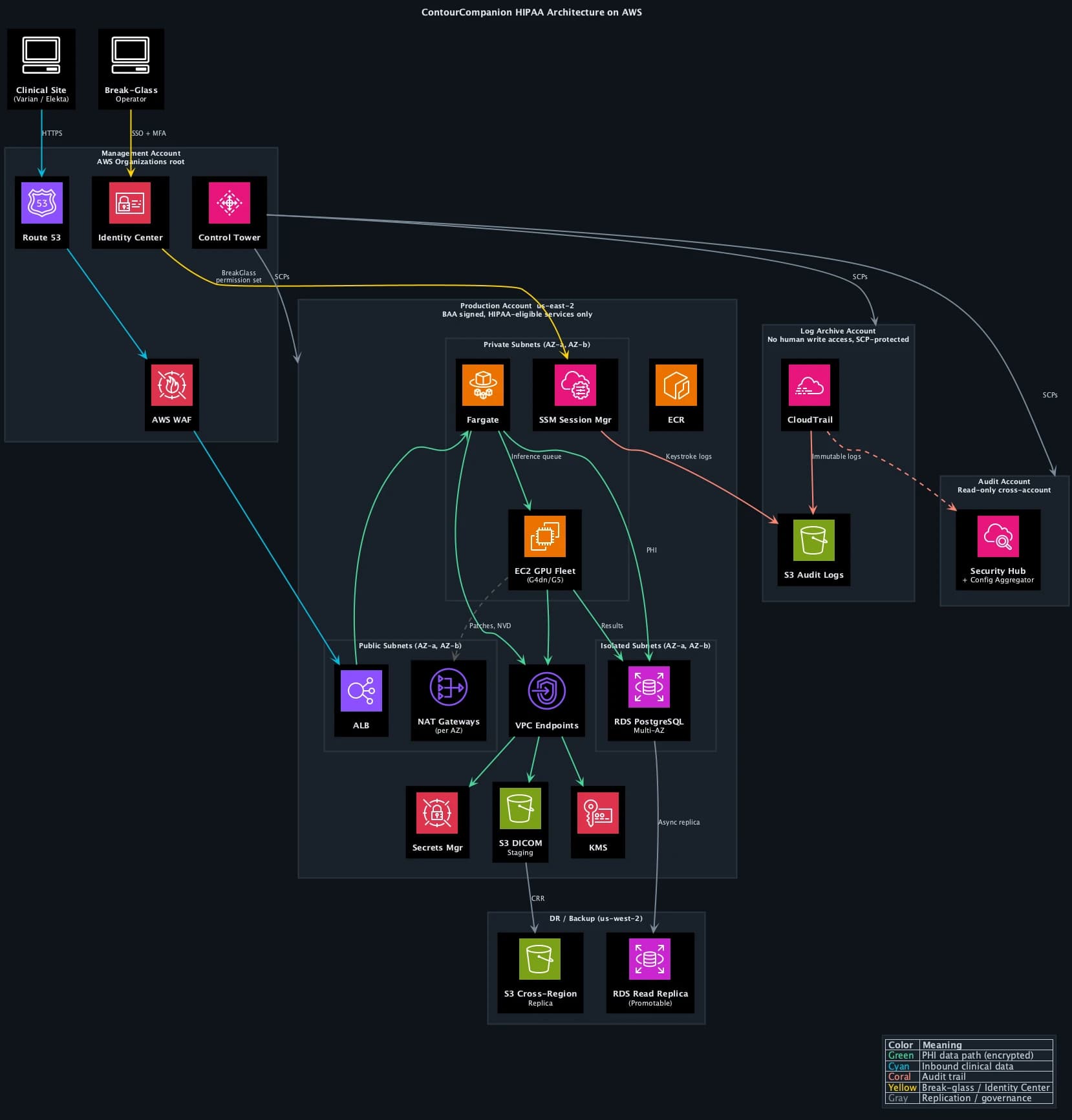Click the ECR icon
Screen dimensions: 1072x1120
(x=676, y=386)
